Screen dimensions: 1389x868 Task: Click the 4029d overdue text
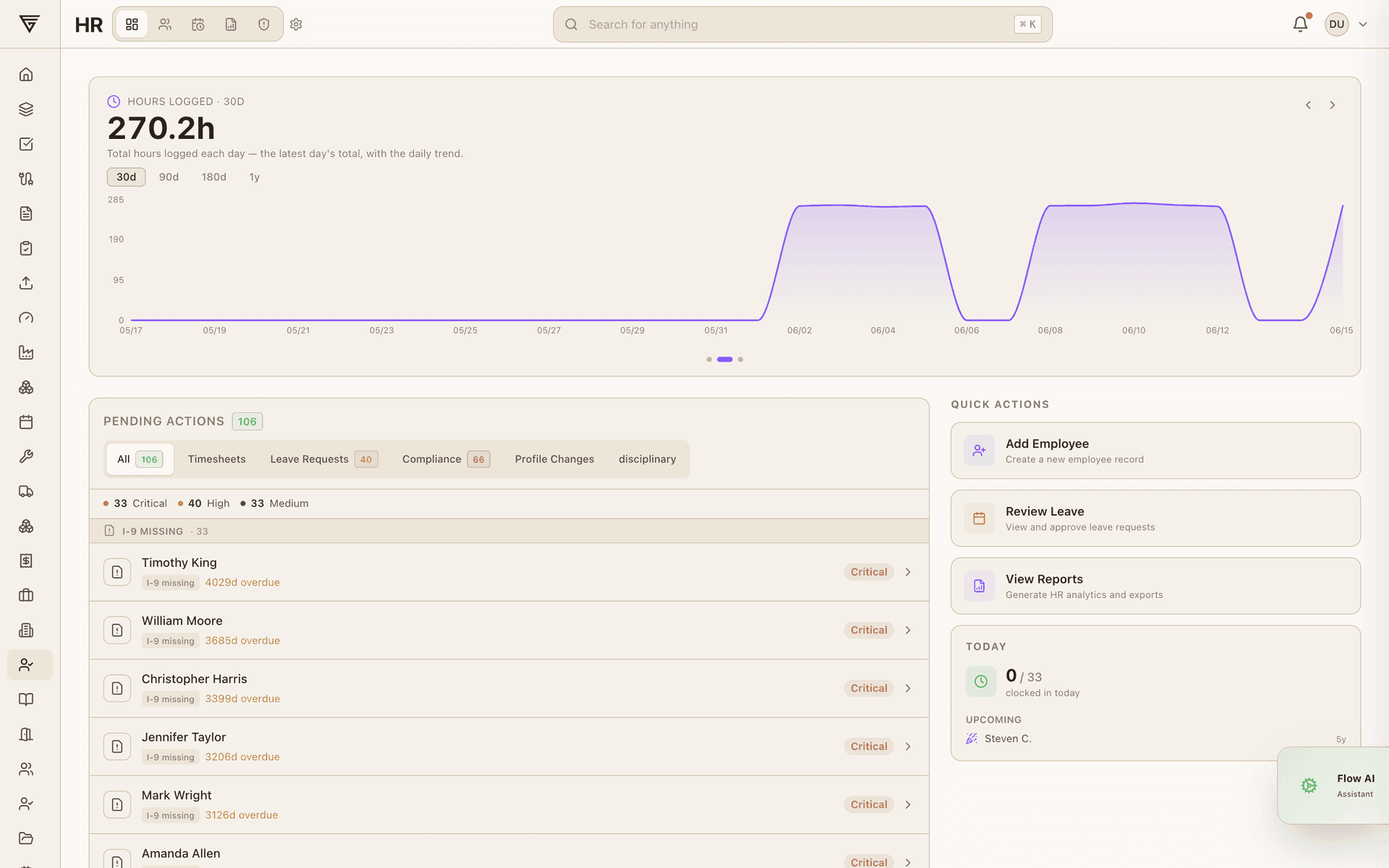[242, 582]
